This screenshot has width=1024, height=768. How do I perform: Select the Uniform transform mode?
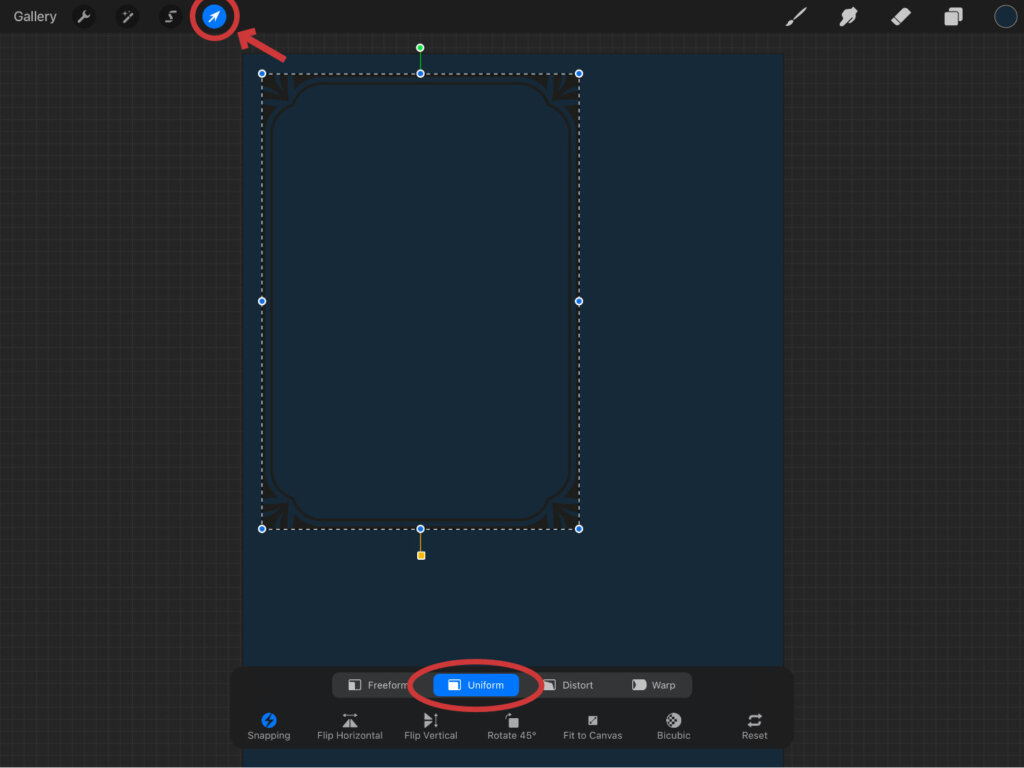pos(476,685)
